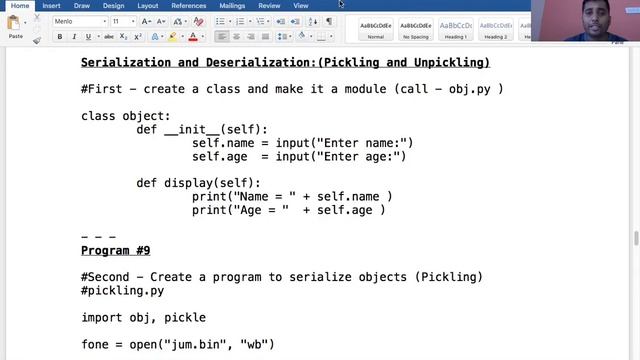Apply yellow text highlight color
640x360 pixels.
(x=173, y=37)
